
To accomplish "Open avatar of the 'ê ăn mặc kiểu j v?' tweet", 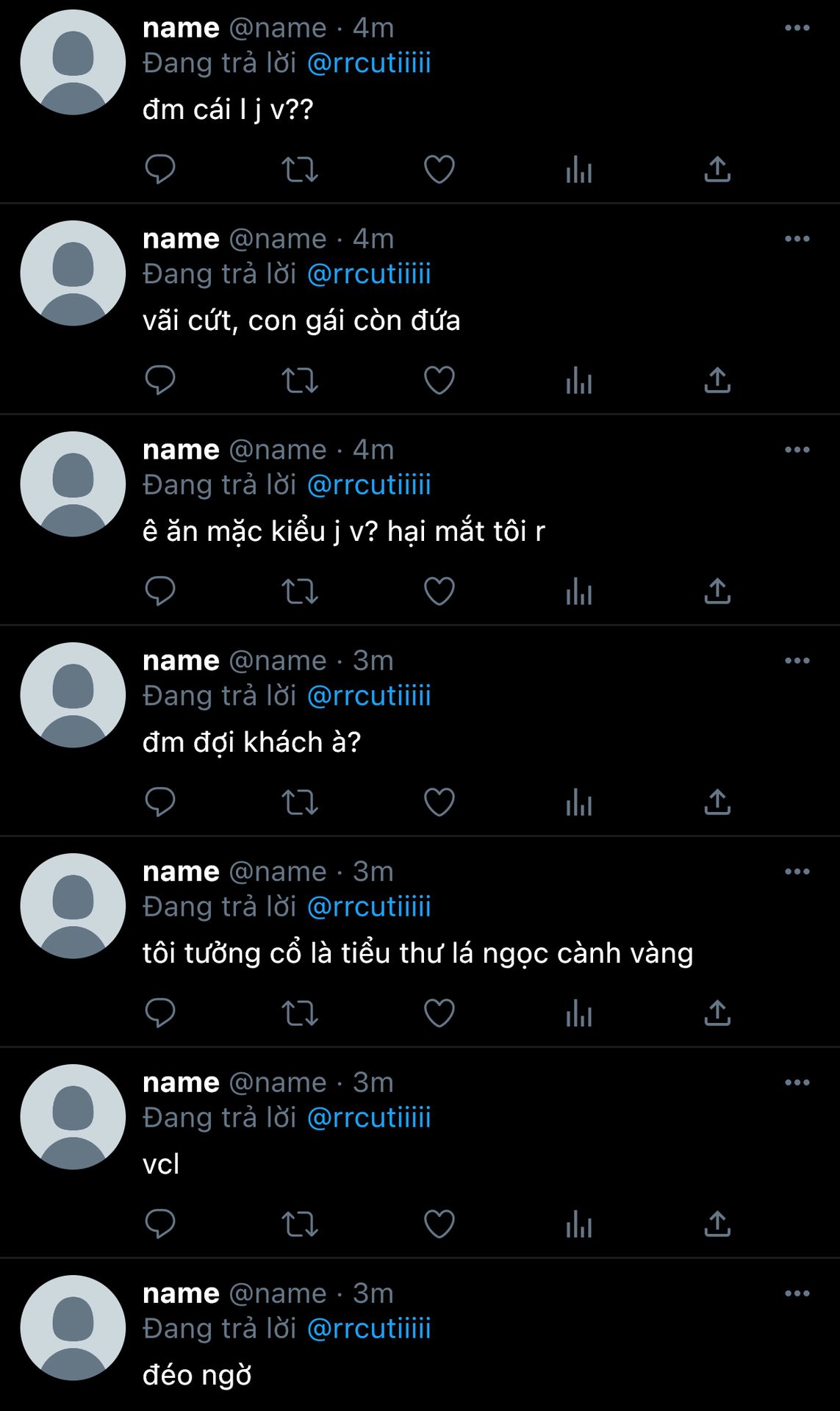I will pos(73,484).
